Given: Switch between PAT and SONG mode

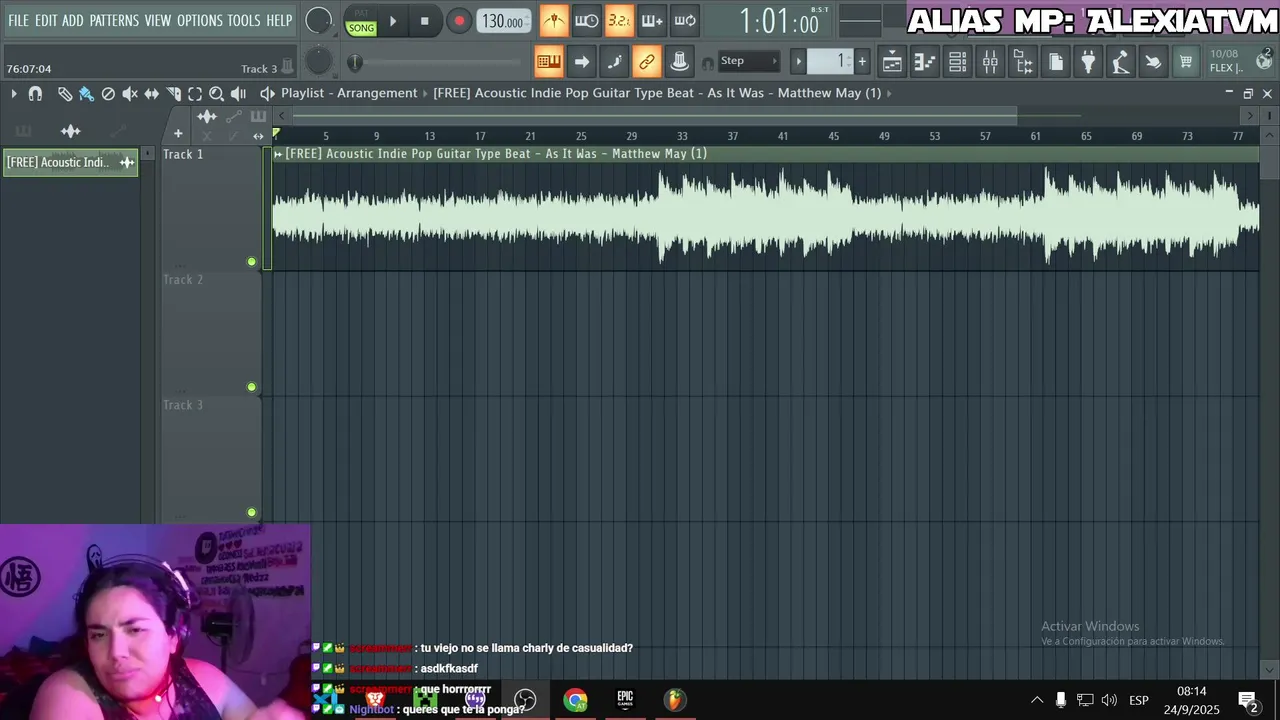Looking at the screenshot, I should click(x=361, y=21).
